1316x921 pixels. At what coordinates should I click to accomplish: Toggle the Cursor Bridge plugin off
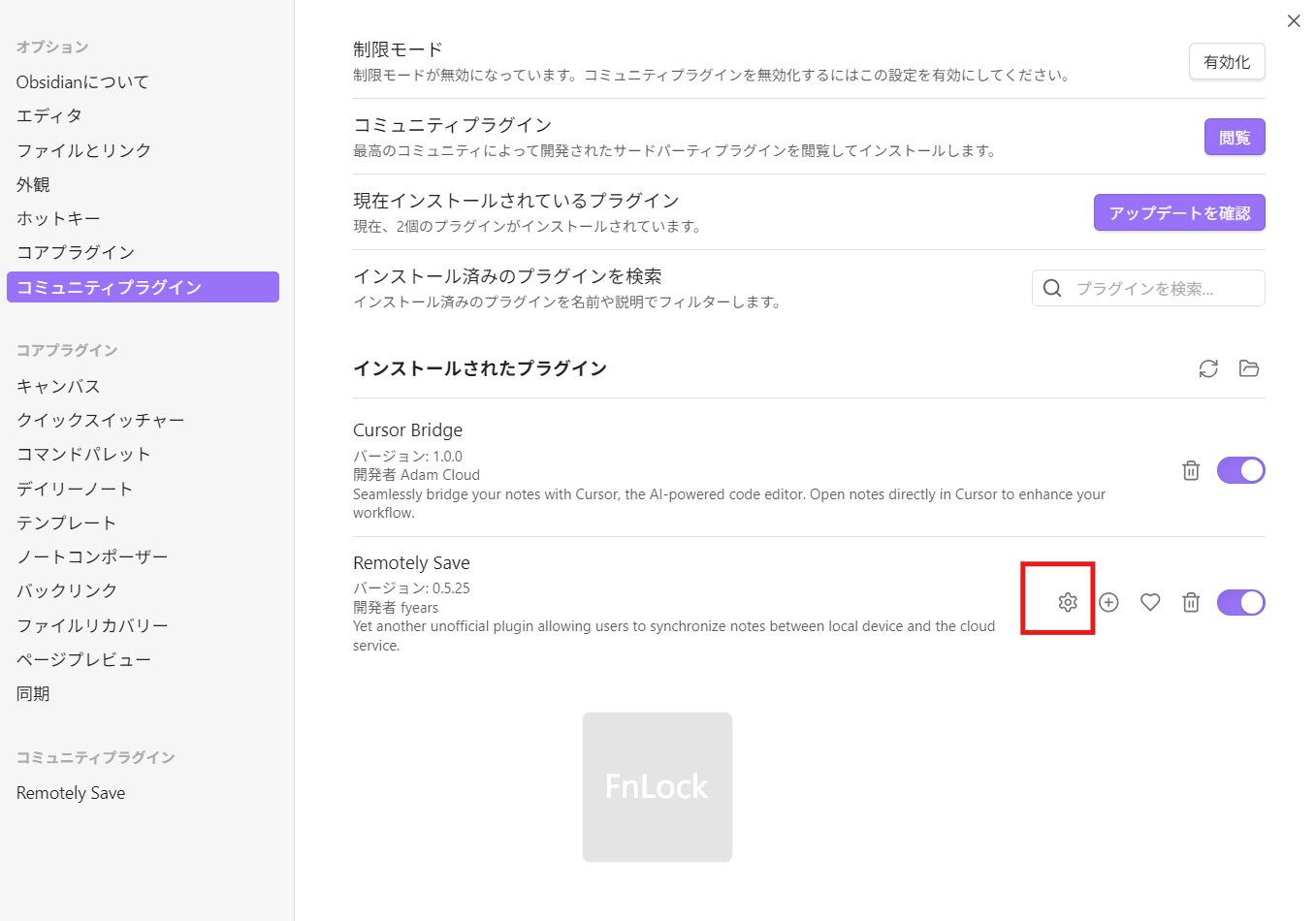1241,470
